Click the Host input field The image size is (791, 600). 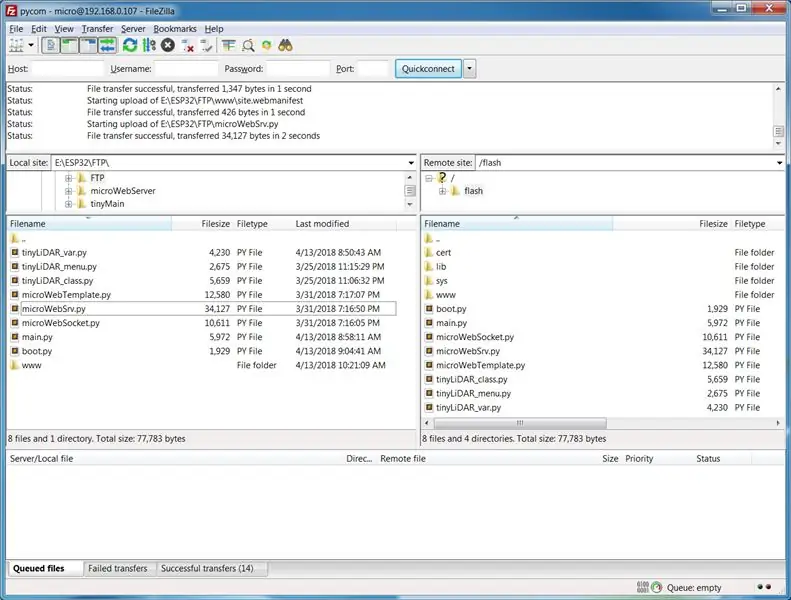coord(67,69)
